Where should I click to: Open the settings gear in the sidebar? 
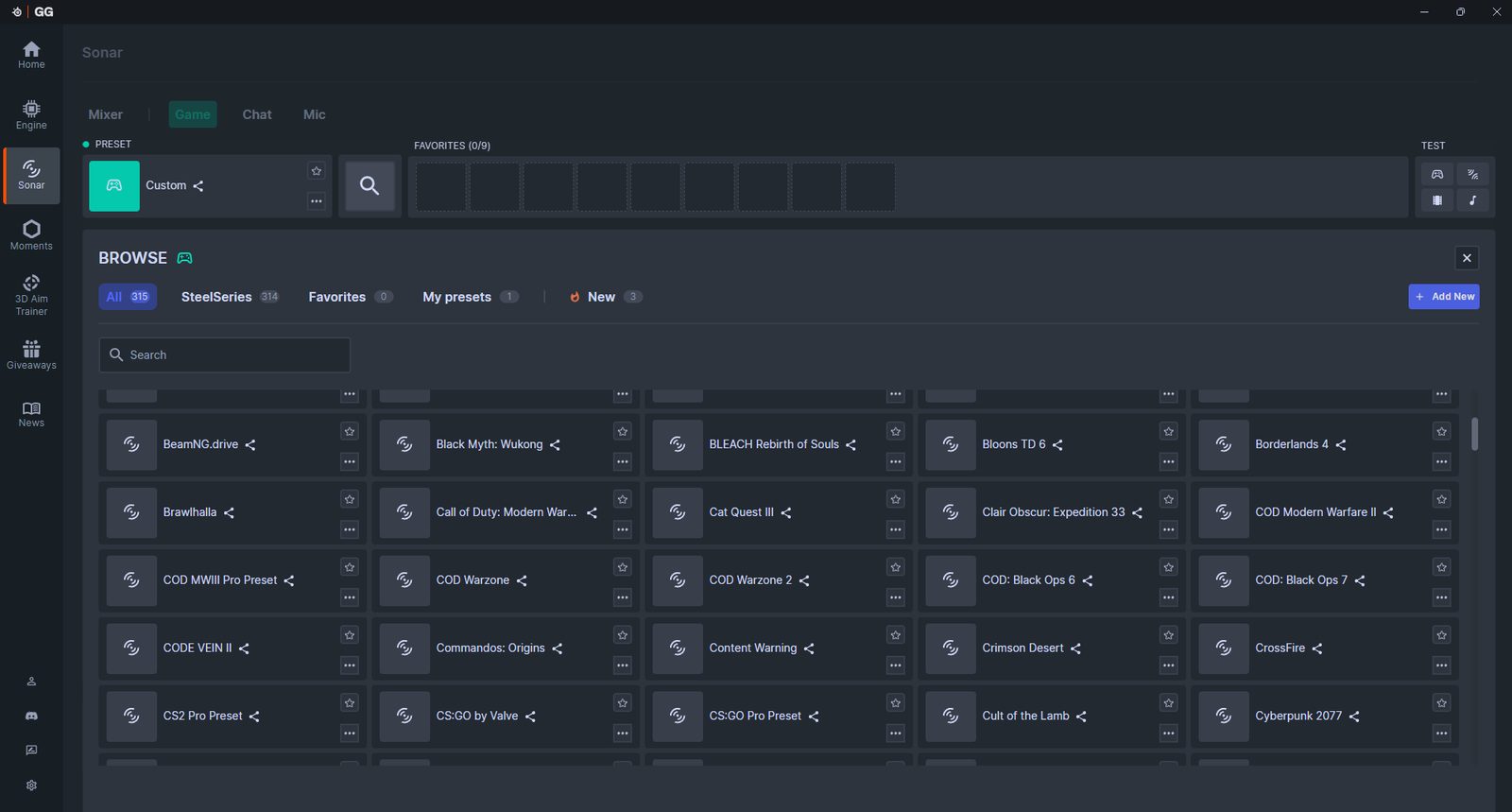pos(31,786)
